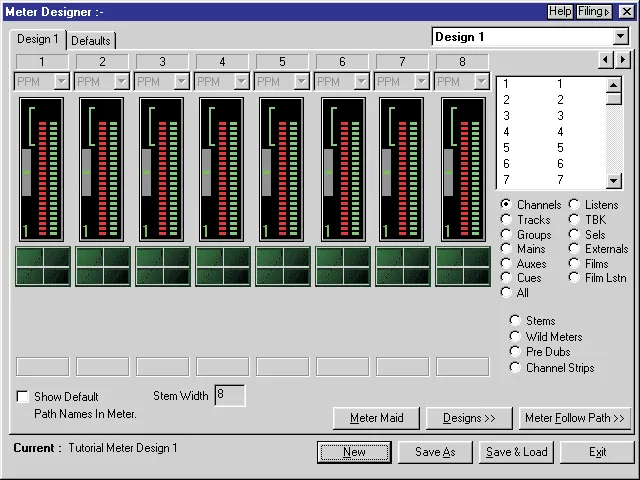The image size is (640, 480).
Task: Select the Cues radio button
Action: 506,278
